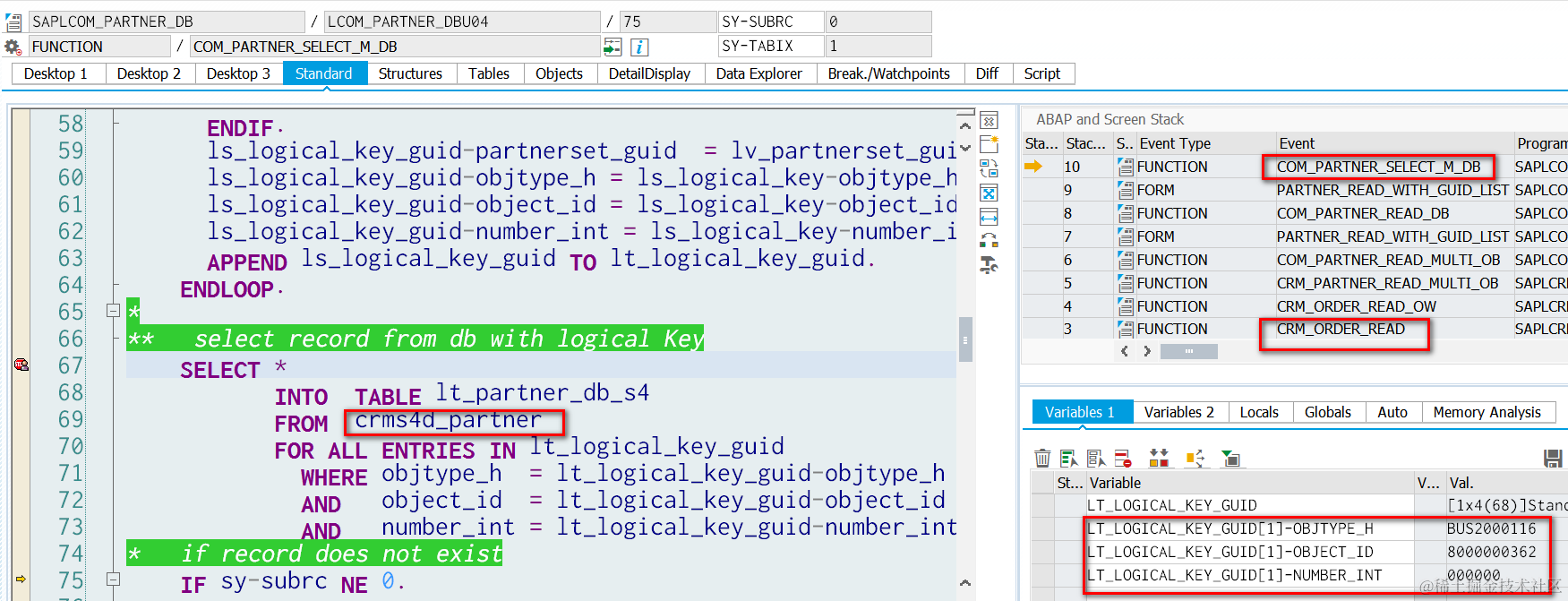Image resolution: width=1568 pixels, height=601 pixels.
Task: Open the Structures tab
Action: click(410, 73)
